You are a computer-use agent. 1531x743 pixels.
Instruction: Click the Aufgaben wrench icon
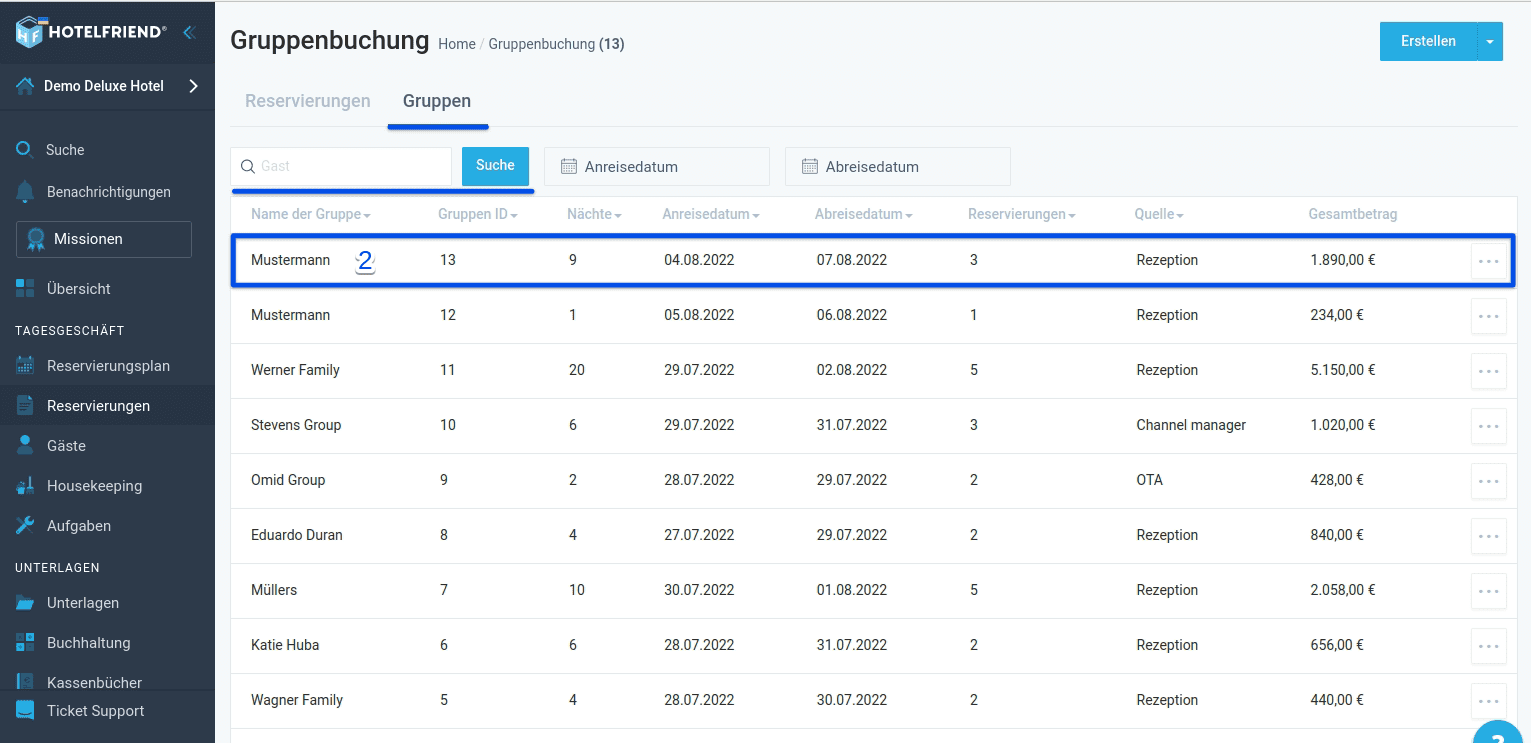point(25,526)
